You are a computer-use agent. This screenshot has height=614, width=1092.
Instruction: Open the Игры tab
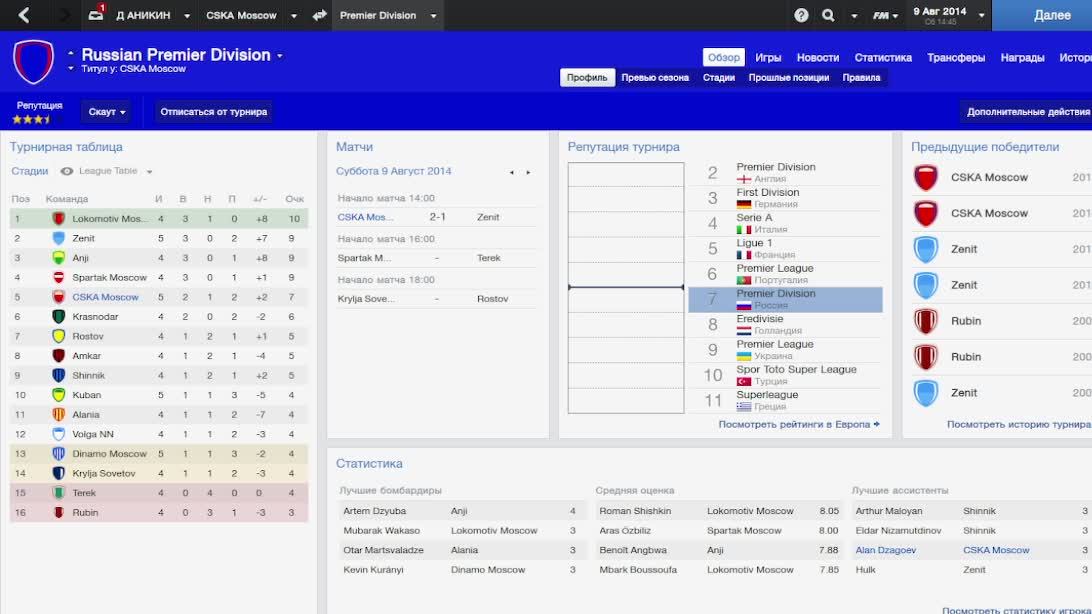coord(768,58)
